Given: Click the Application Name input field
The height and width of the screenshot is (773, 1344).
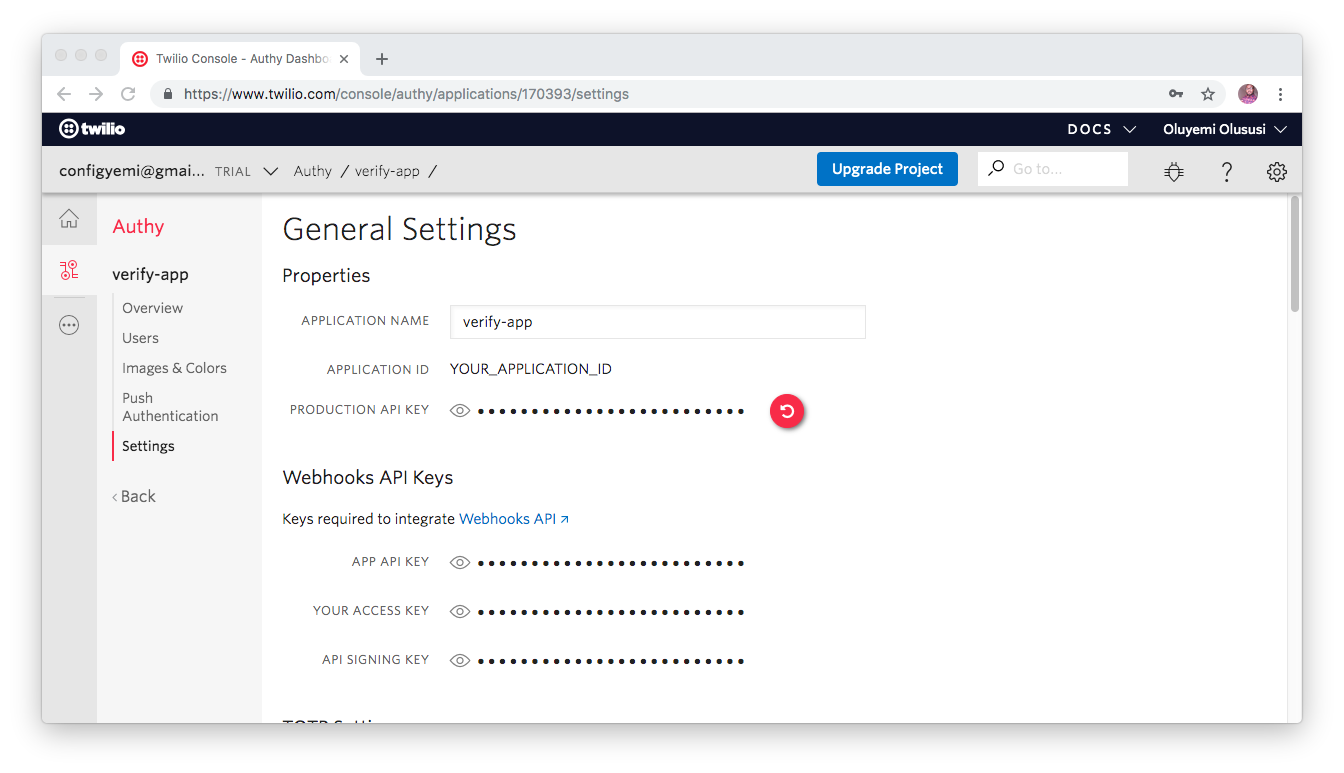Looking at the screenshot, I should [657, 322].
